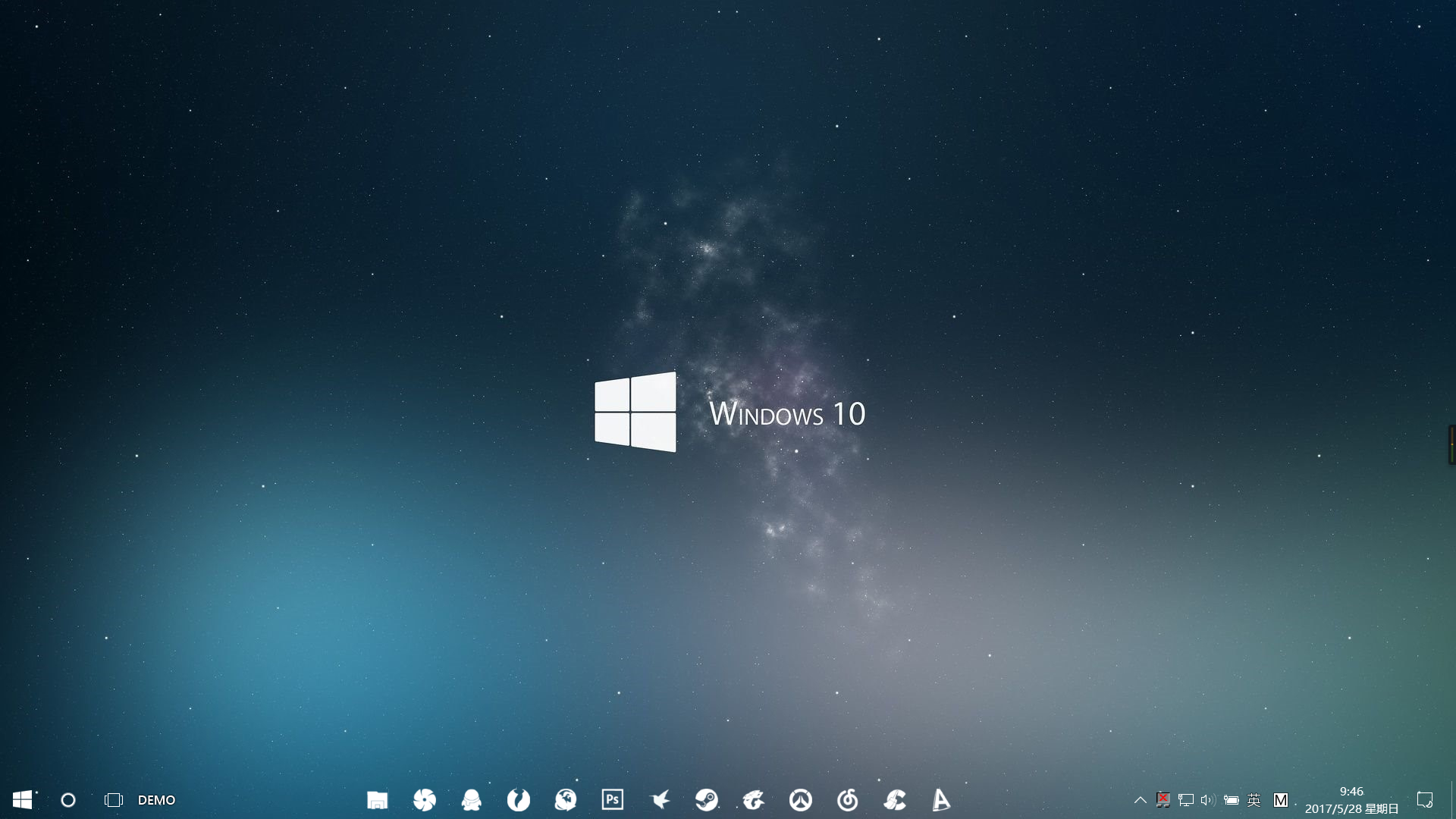Viewport: 1456px width, 819px height.
Task: Open the QQ penguin app
Action: coord(471,799)
